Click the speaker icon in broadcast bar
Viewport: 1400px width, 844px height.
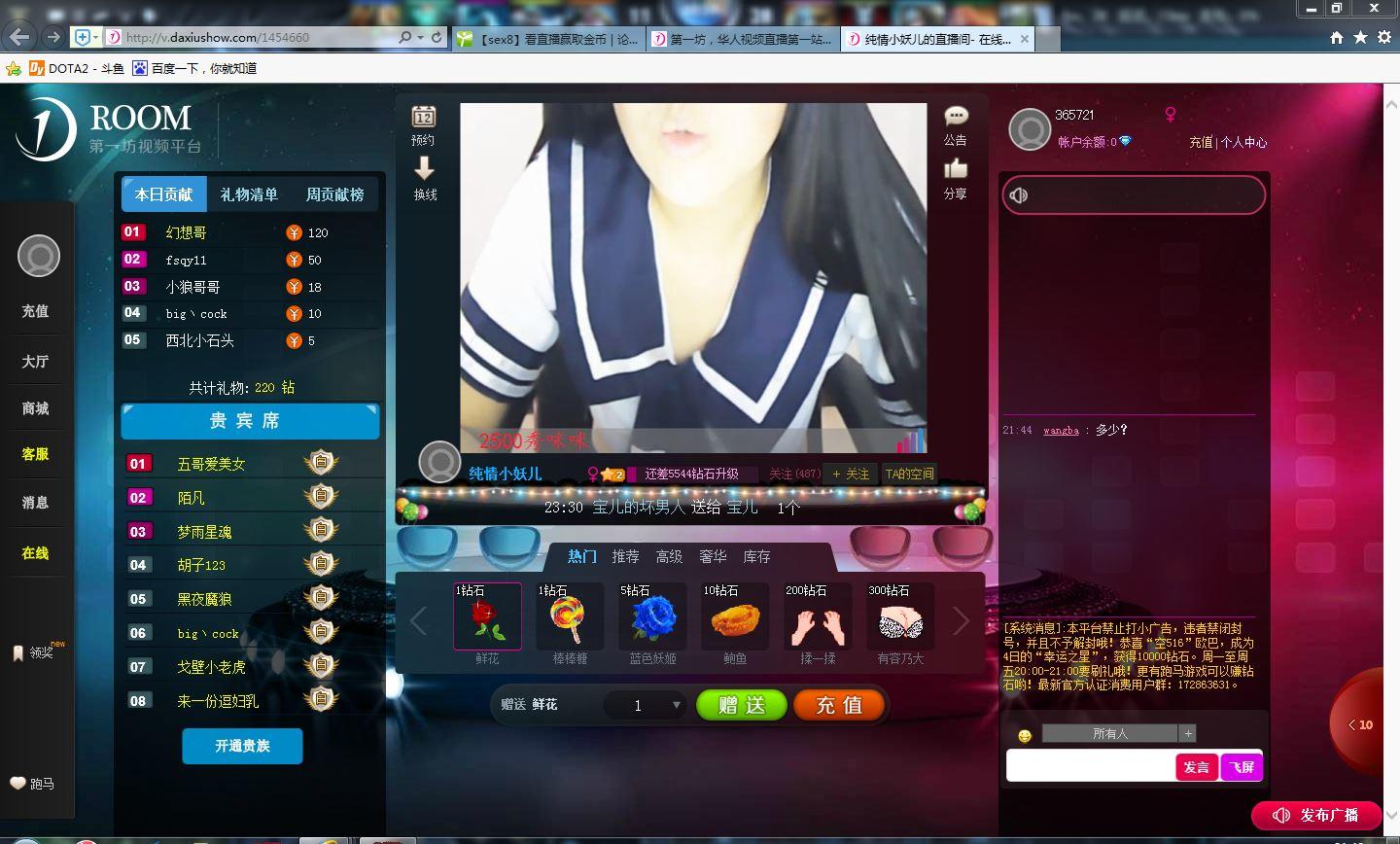point(1019,195)
